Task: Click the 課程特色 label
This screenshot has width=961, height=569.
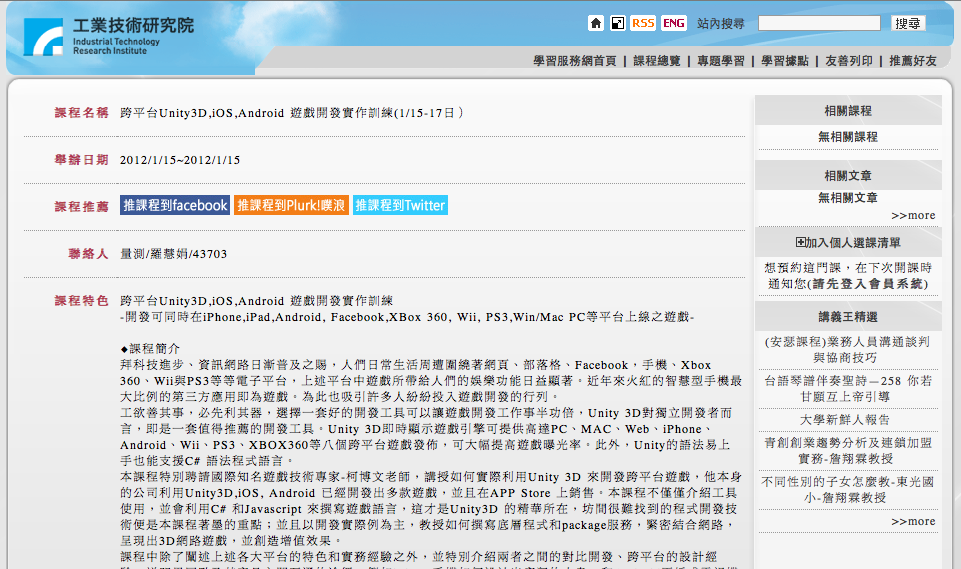Action: tap(82, 300)
